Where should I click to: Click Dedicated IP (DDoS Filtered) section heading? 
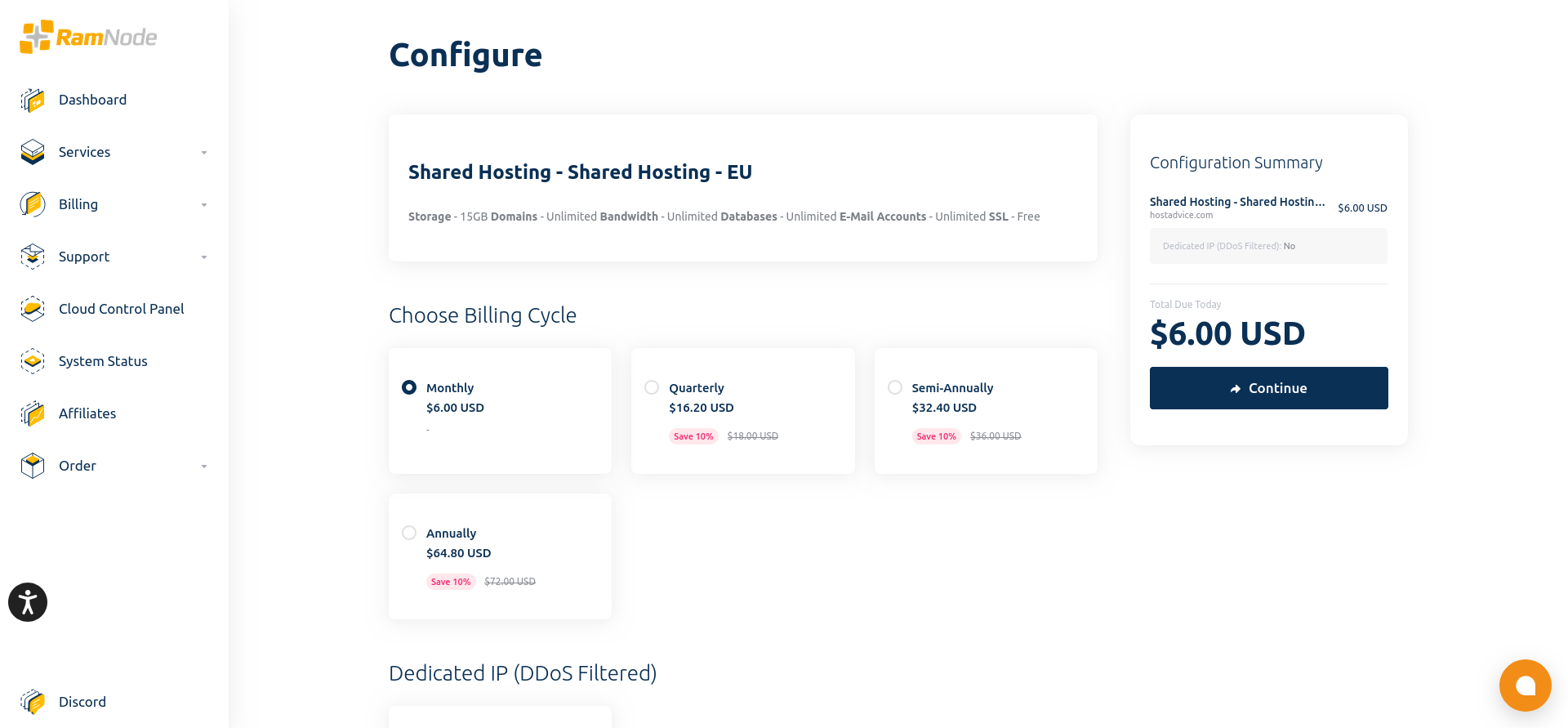click(x=523, y=673)
